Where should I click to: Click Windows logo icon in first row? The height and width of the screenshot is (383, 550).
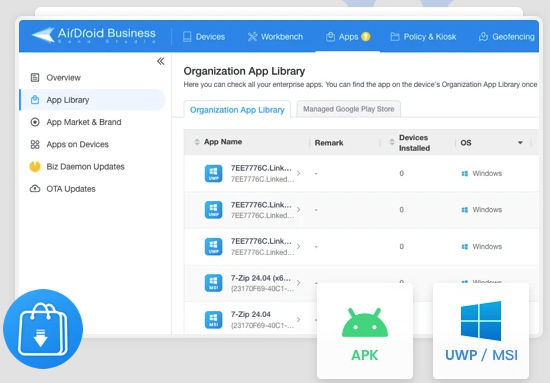(x=464, y=174)
